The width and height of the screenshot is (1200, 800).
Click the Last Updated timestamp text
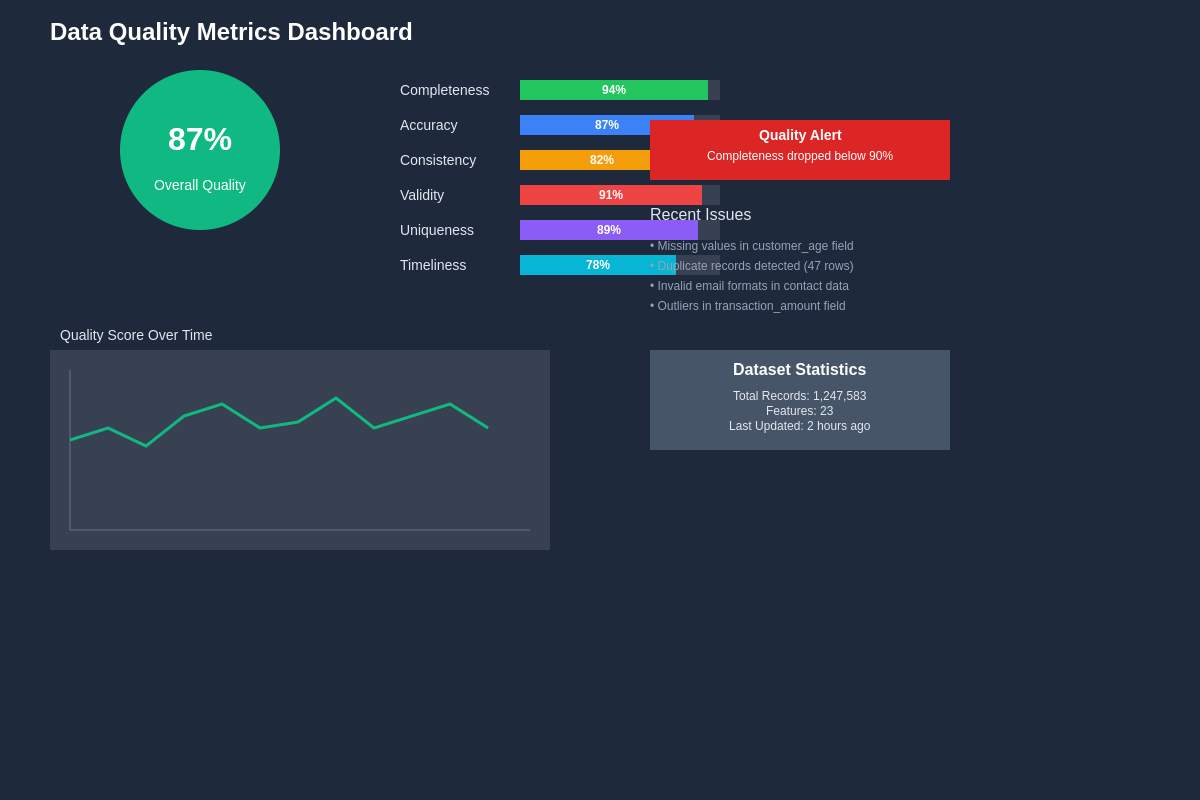[x=799, y=426]
